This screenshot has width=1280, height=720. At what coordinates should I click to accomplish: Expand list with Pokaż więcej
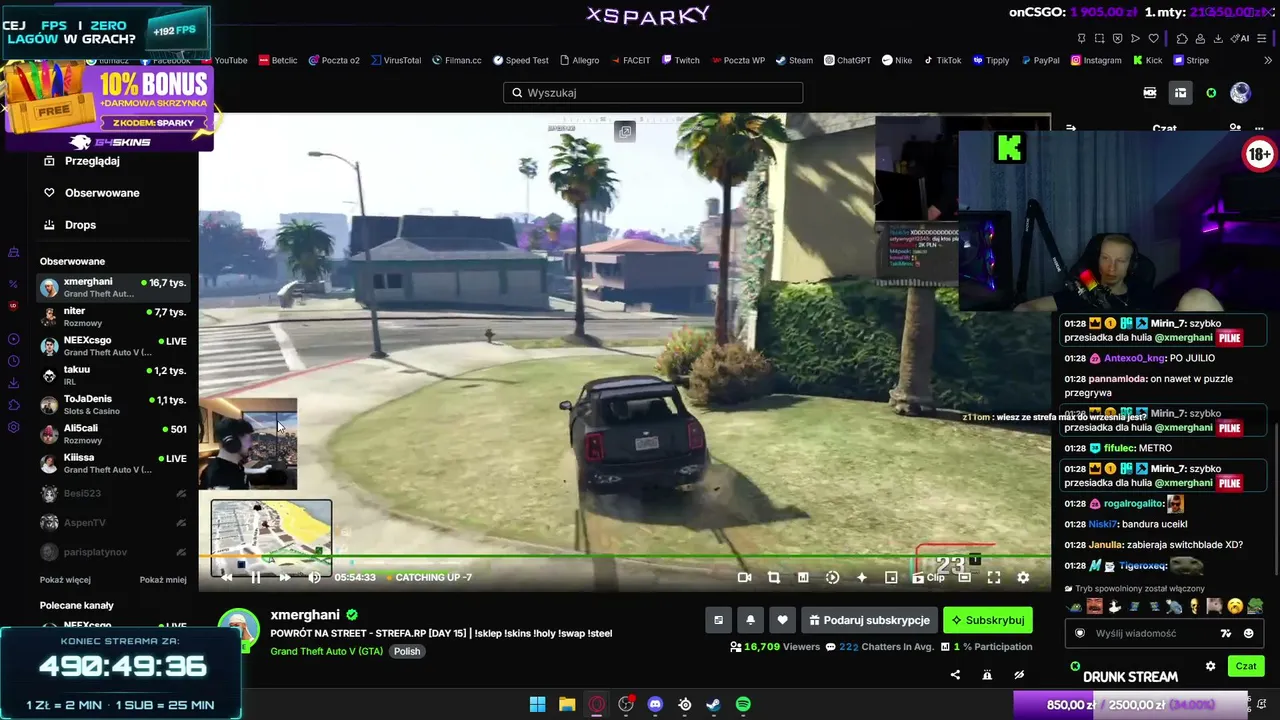(x=65, y=580)
